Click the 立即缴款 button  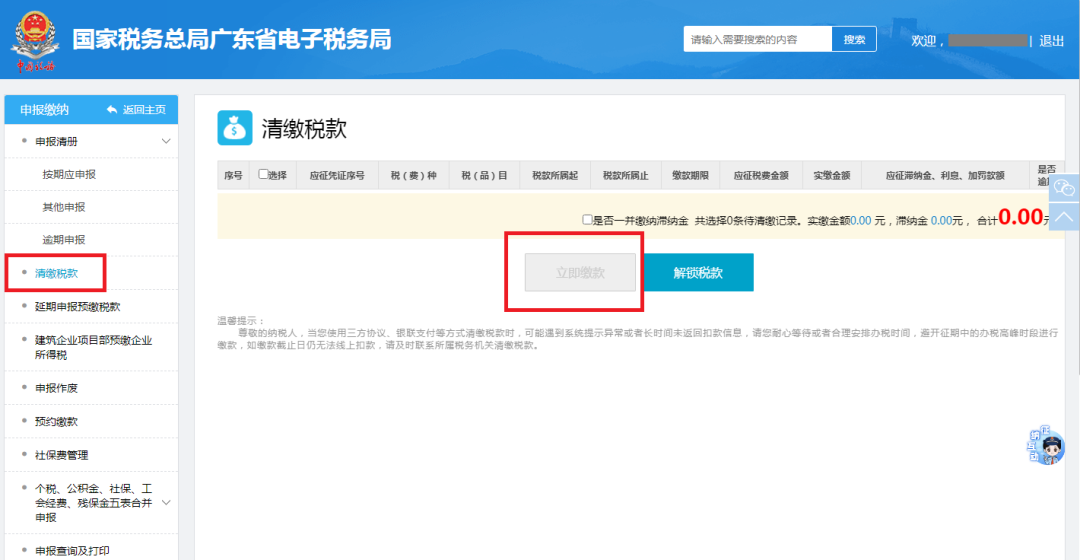[x=580, y=272]
